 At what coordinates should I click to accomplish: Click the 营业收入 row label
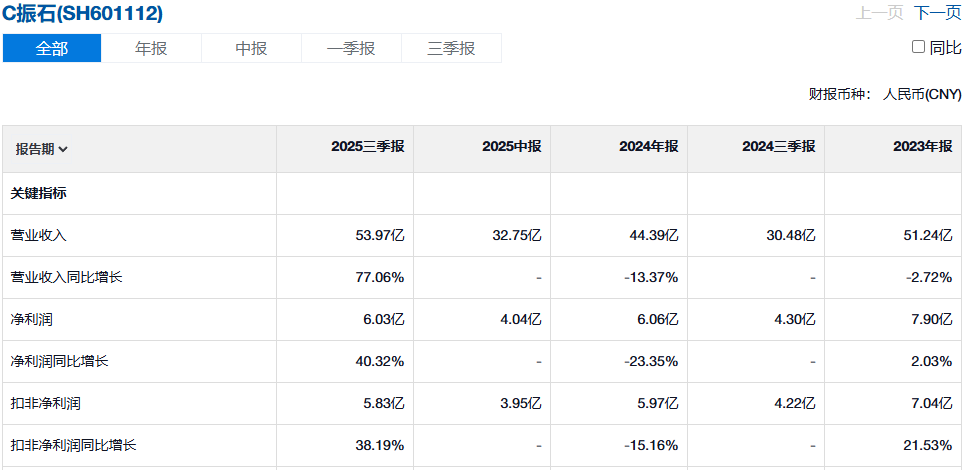(38, 235)
